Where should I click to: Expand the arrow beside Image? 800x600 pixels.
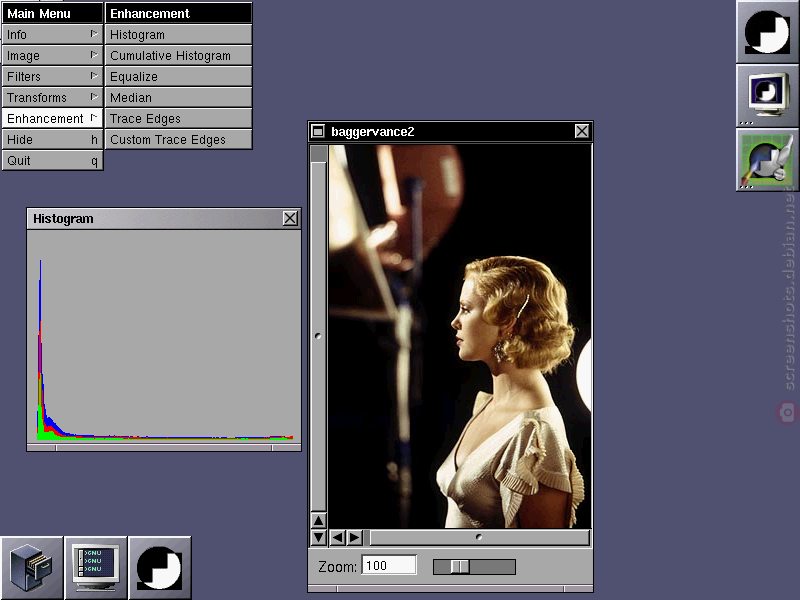click(x=94, y=55)
